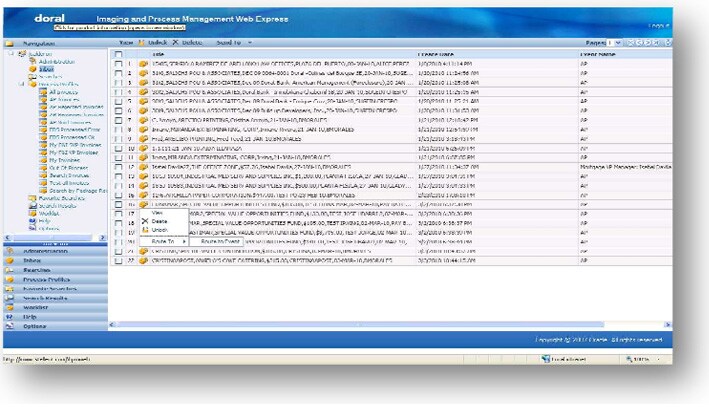Open the package icon in row 5
The height and width of the screenshot is (411, 709).
143,101
